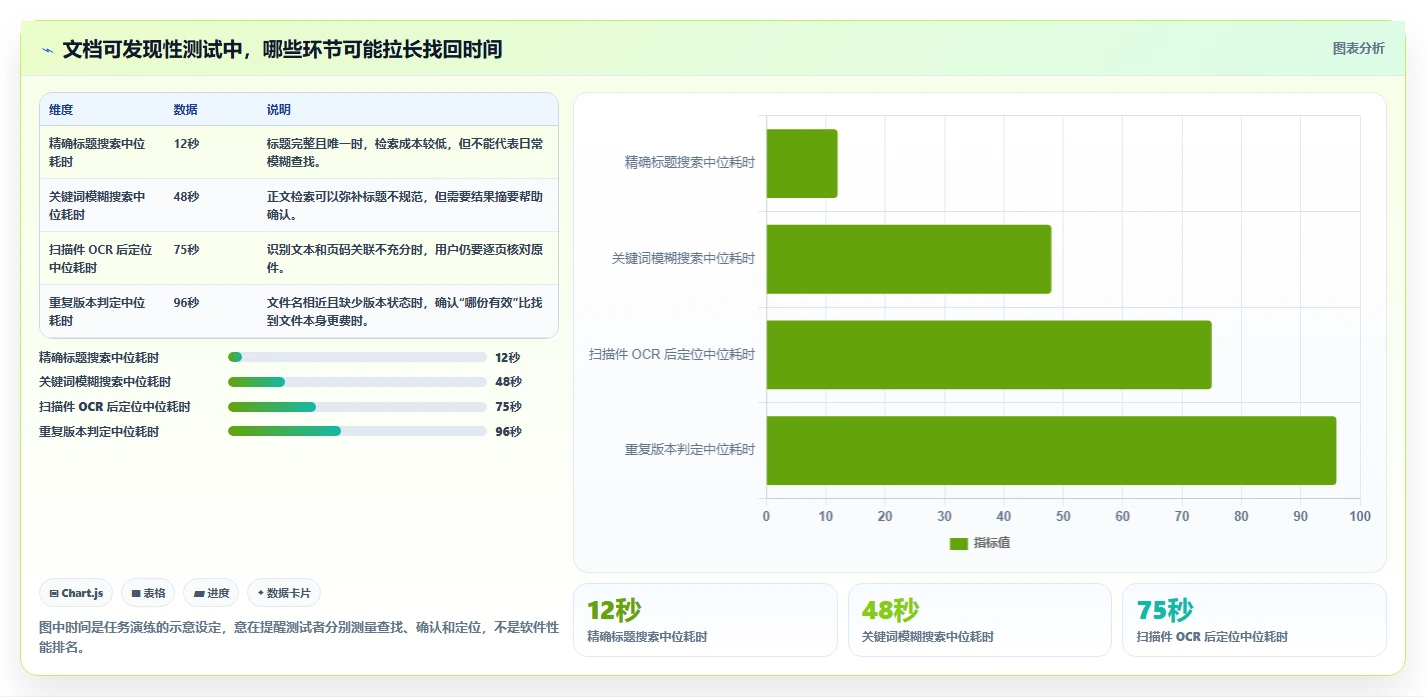
Task: Click the 维度 column header
Action: tap(61, 110)
